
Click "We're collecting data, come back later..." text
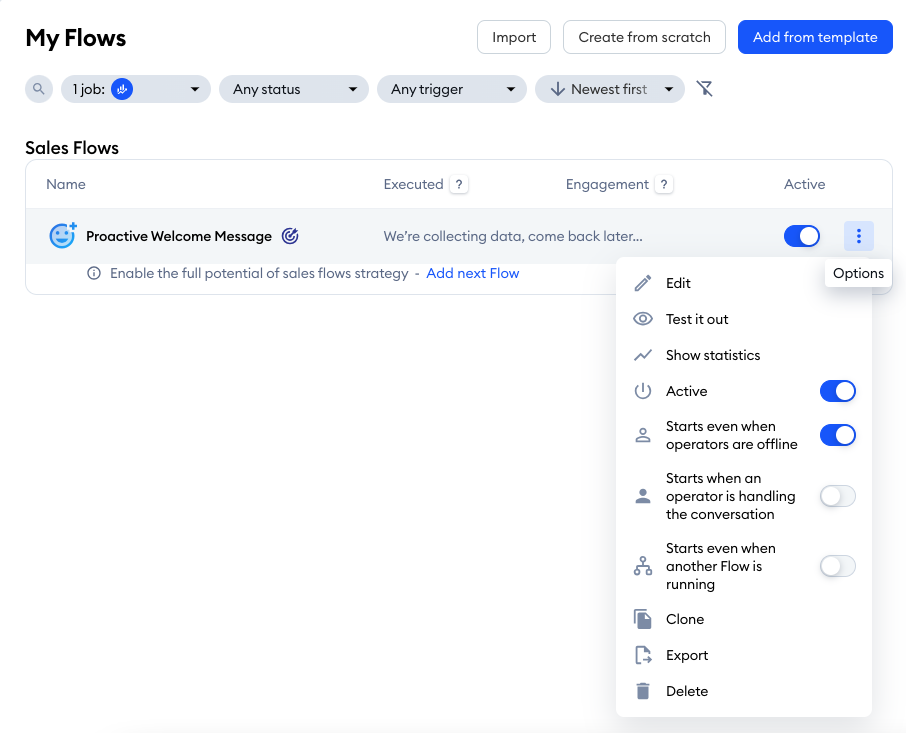click(x=513, y=236)
